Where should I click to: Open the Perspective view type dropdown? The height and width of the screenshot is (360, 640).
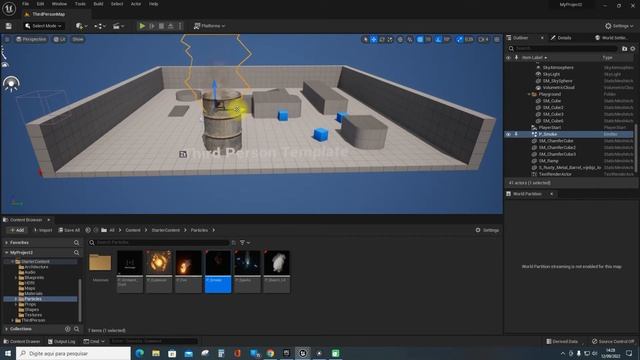31,39
